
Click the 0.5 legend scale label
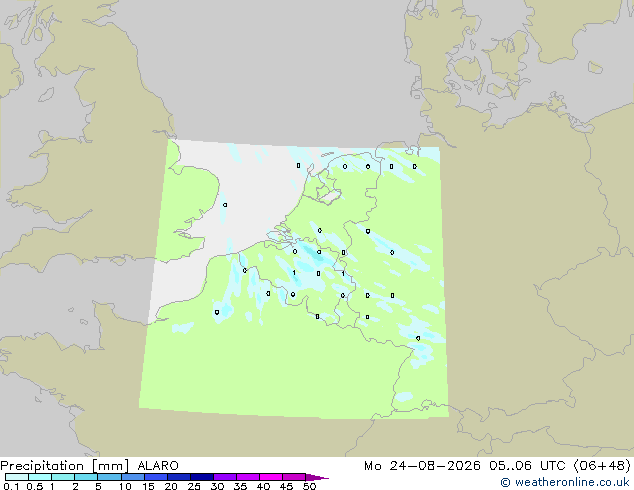pos(35,486)
